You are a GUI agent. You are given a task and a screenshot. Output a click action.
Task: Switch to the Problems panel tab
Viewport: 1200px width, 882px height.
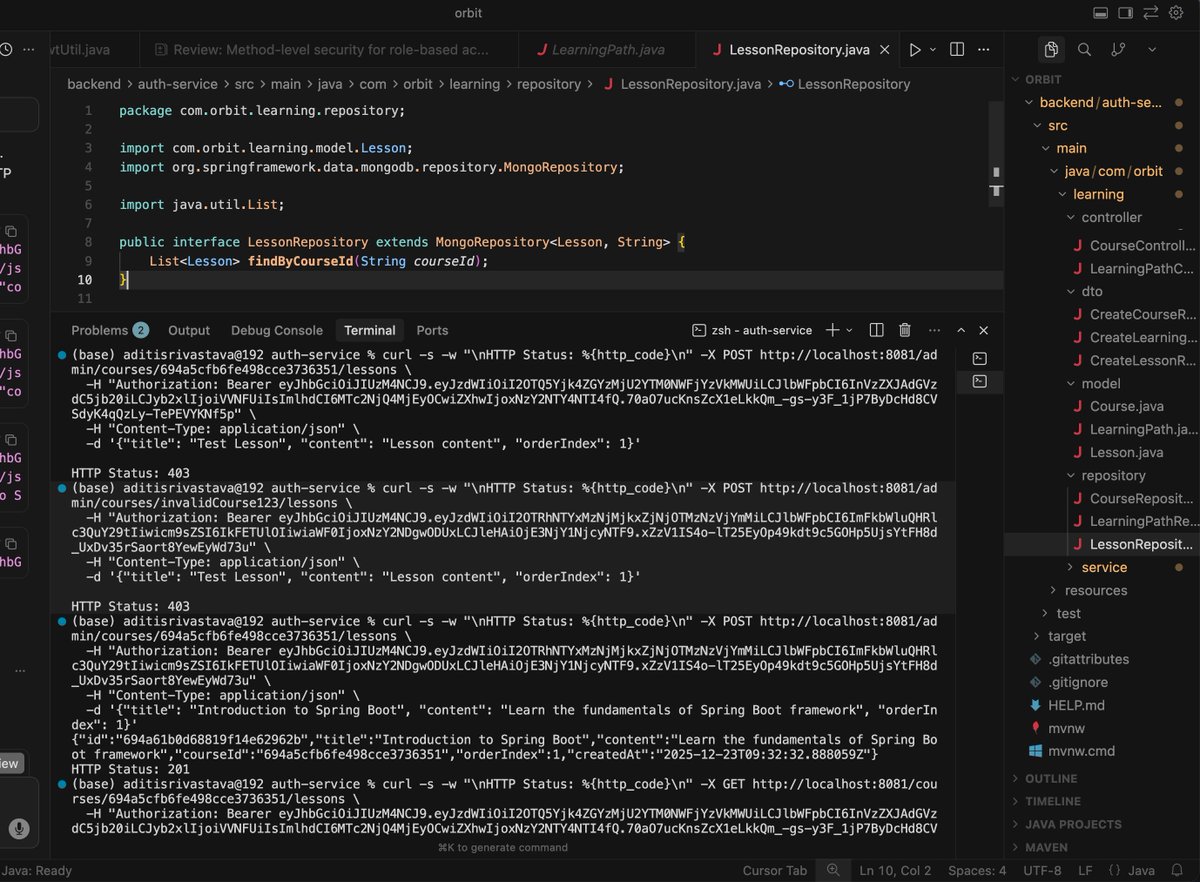point(110,330)
